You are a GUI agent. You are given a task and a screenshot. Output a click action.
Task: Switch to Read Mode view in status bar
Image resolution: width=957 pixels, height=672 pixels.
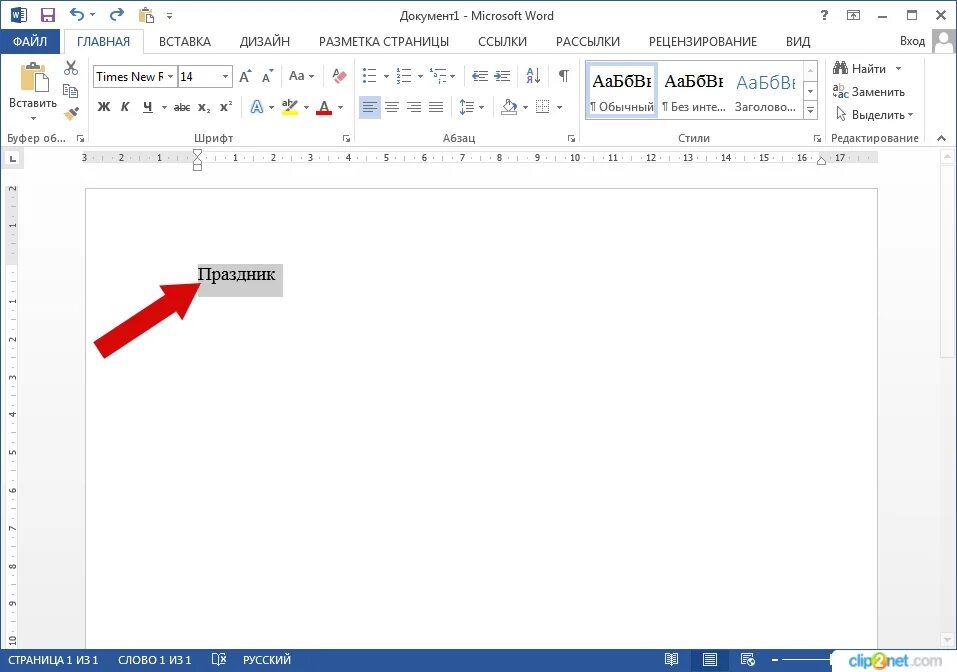671,660
